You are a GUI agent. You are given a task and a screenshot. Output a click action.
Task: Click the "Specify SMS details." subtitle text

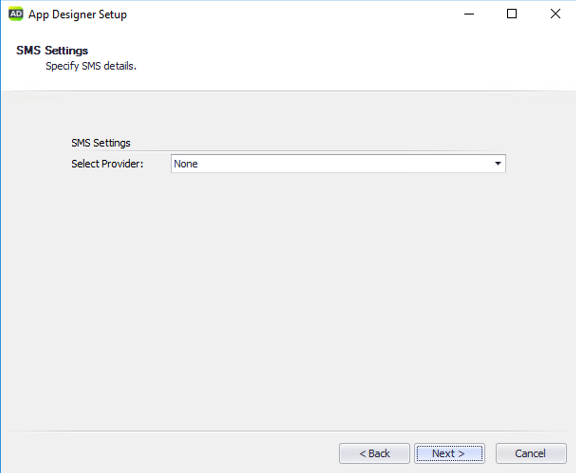click(91, 66)
